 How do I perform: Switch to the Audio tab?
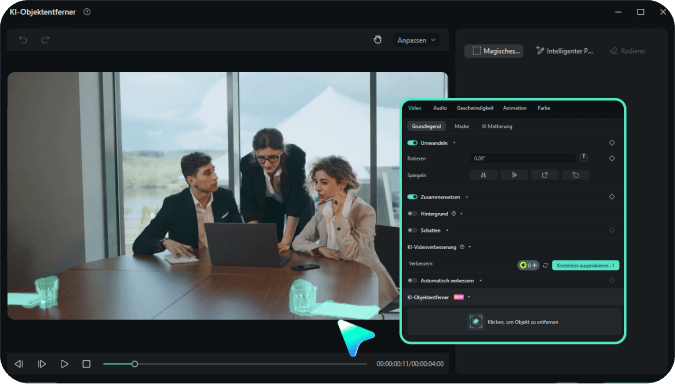[x=440, y=108]
